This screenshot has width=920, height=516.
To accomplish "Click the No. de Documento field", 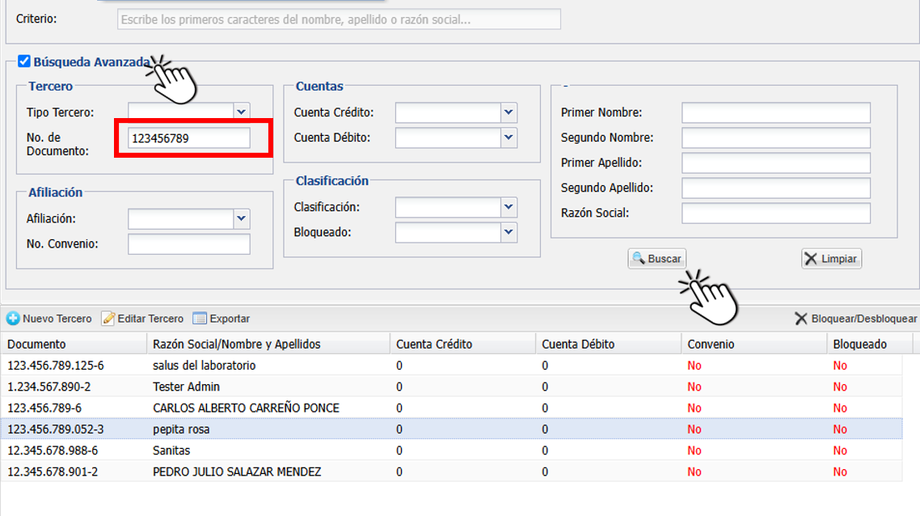I will coord(189,138).
